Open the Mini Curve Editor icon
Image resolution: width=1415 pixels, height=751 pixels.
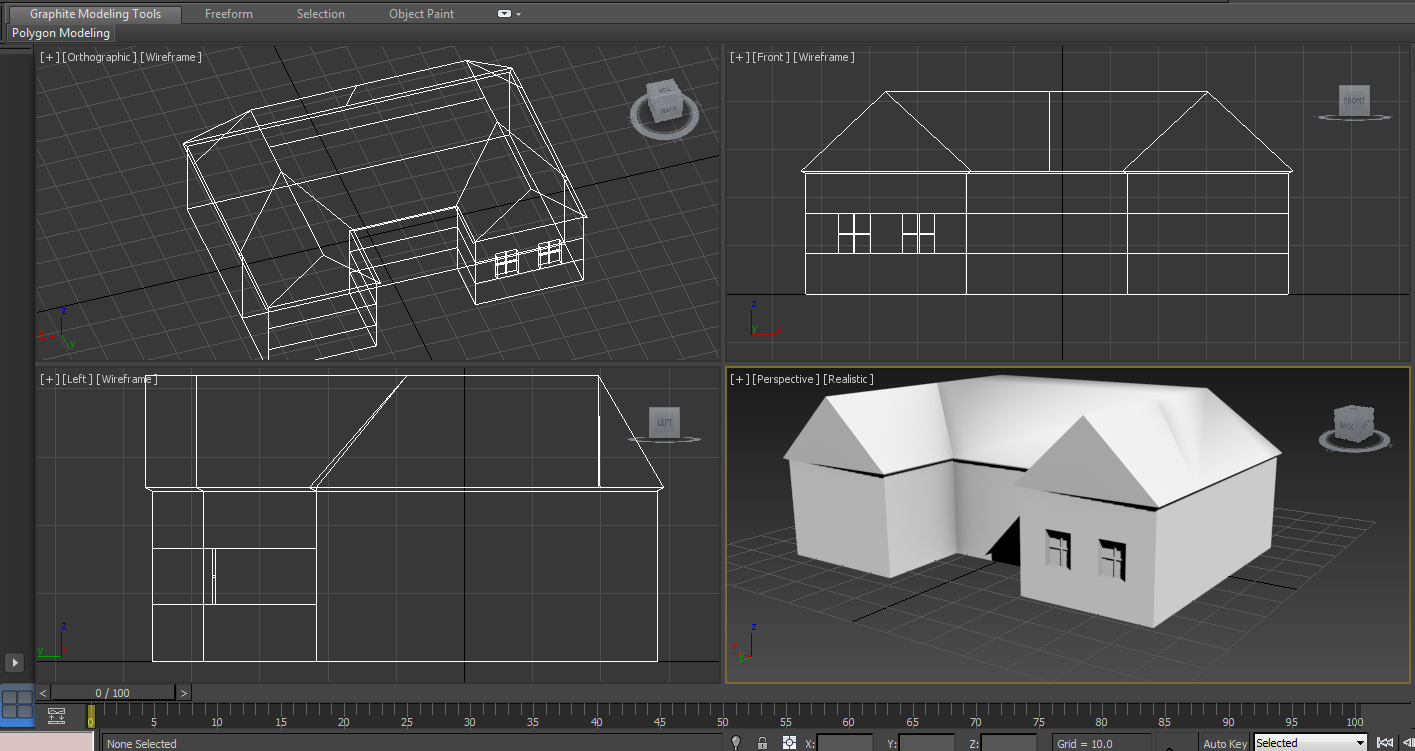(x=56, y=716)
